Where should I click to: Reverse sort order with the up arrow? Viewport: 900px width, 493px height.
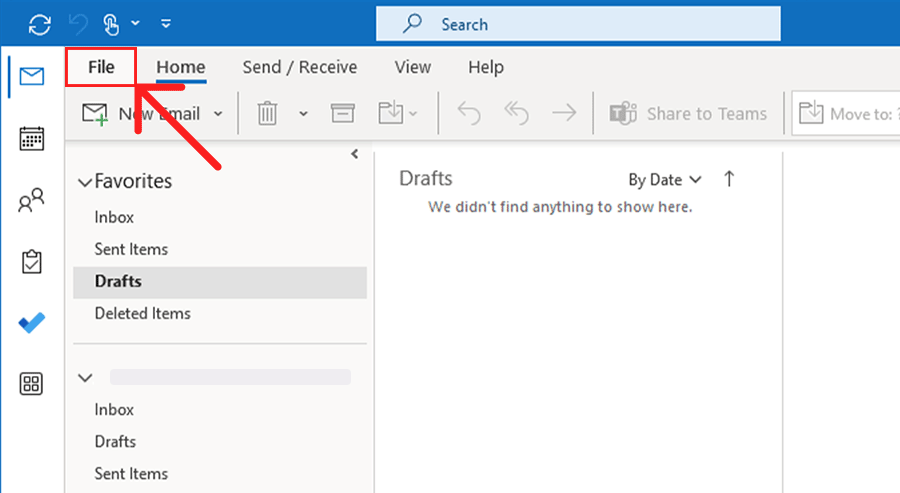(x=729, y=179)
